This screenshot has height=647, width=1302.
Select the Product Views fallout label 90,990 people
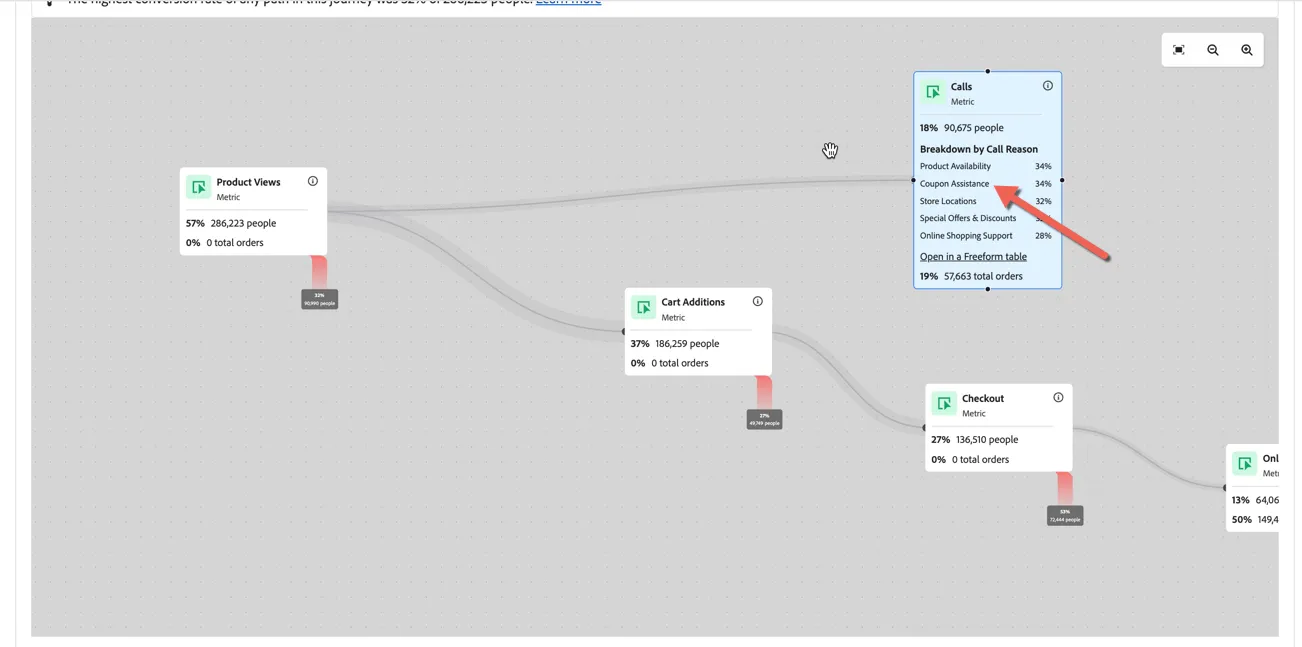click(x=320, y=299)
